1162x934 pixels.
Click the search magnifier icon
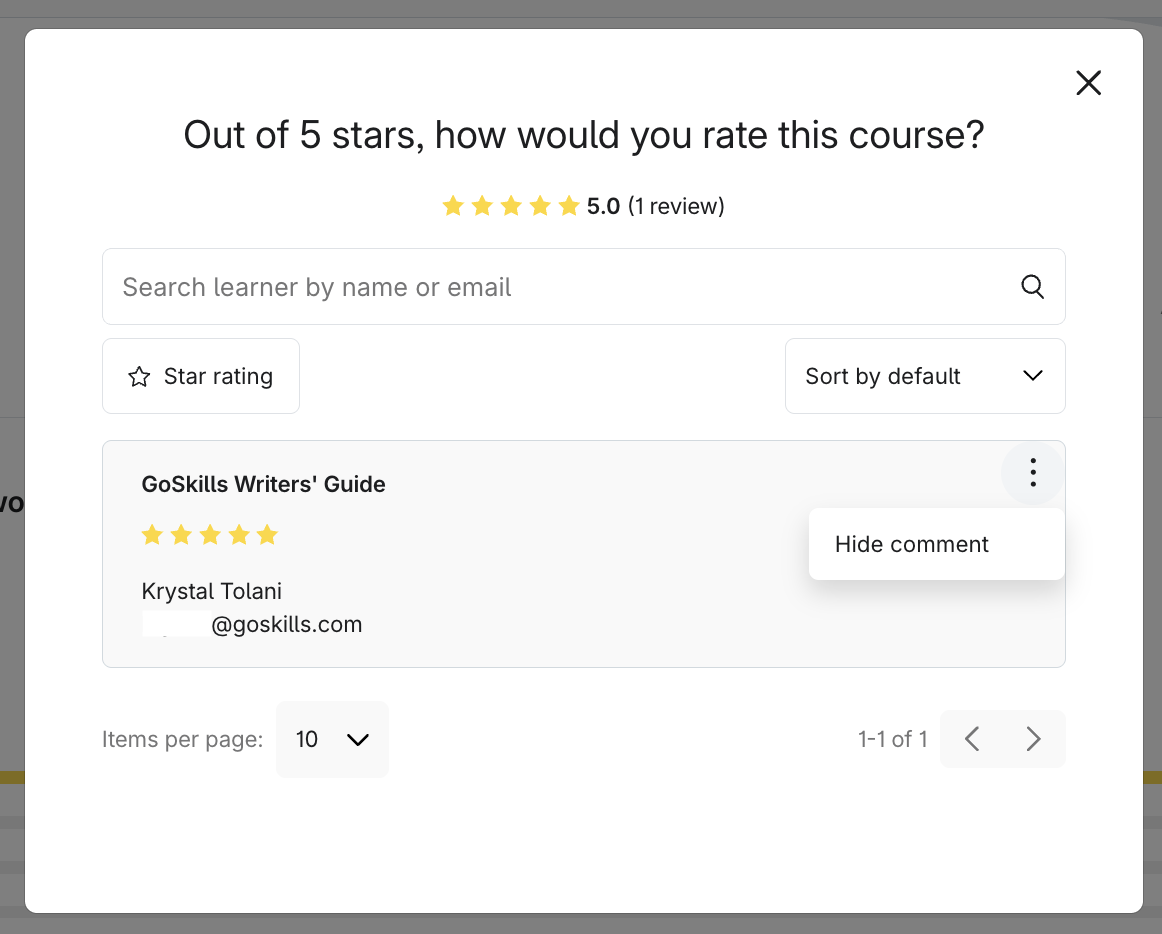pyautogui.click(x=1032, y=286)
